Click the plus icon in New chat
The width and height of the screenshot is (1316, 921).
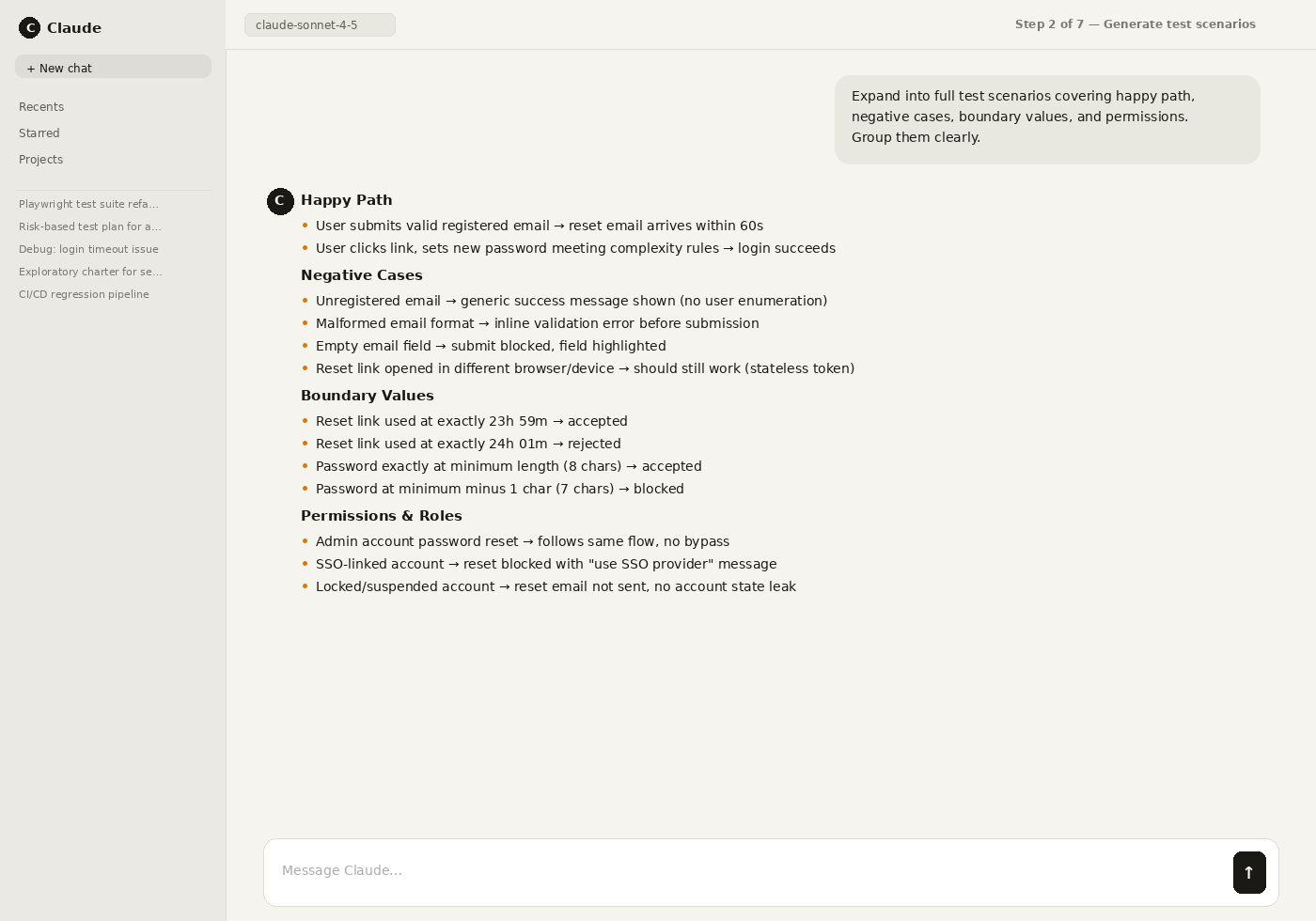click(32, 68)
